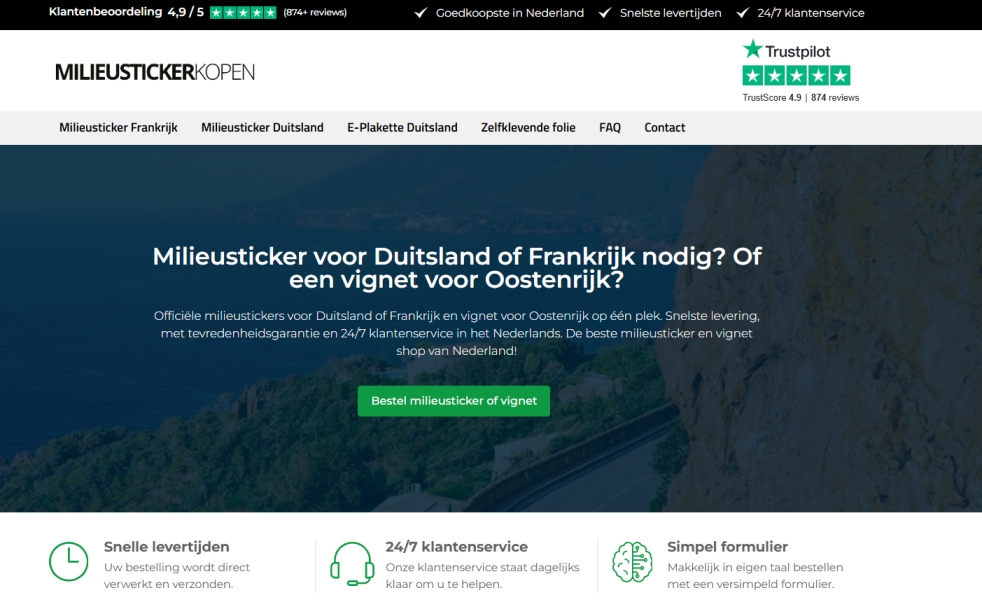
Task: Click the green headset icon
Action: click(x=352, y=564)
